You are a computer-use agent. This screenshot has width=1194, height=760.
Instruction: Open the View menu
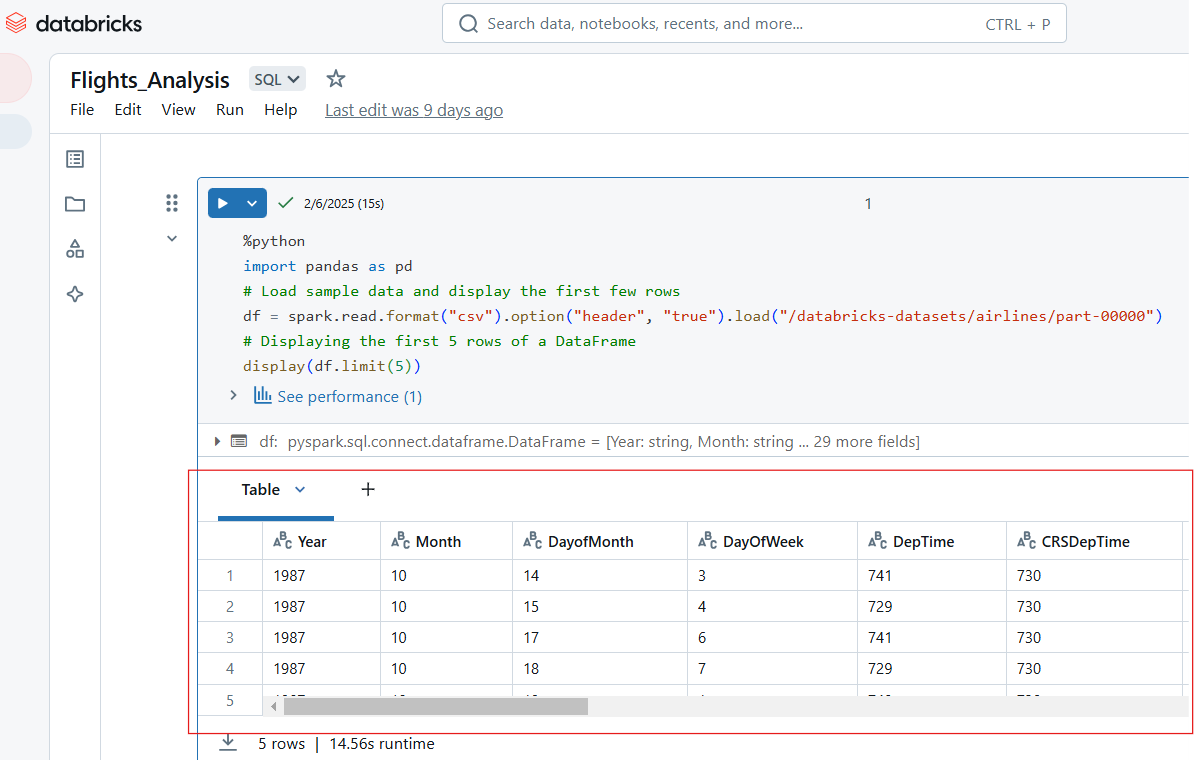[x=178, y=110]
